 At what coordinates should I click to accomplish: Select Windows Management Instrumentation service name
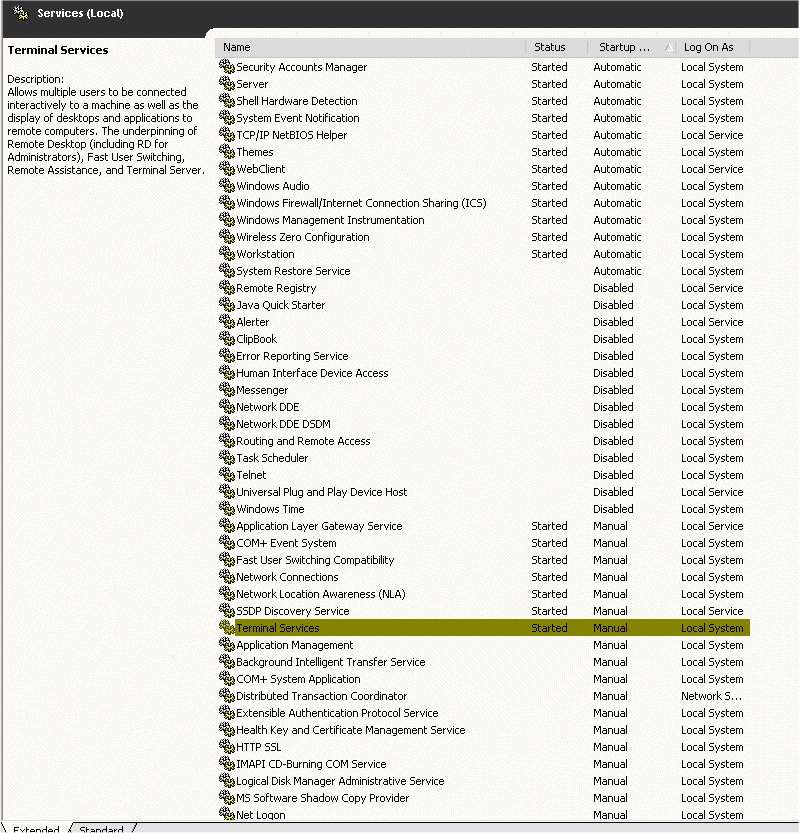coord(330,220)
